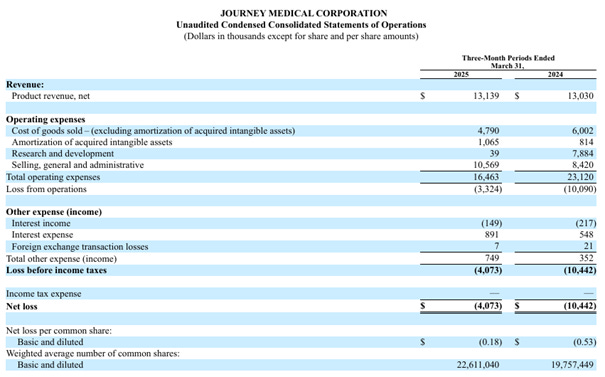Select the value '13,139' for product revenue
This screenshot has width=605, height=377.
[x=486, y=96]
